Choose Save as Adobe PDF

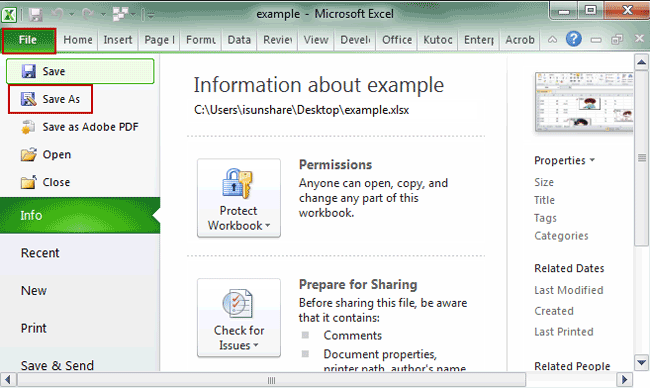click(80, 127)
